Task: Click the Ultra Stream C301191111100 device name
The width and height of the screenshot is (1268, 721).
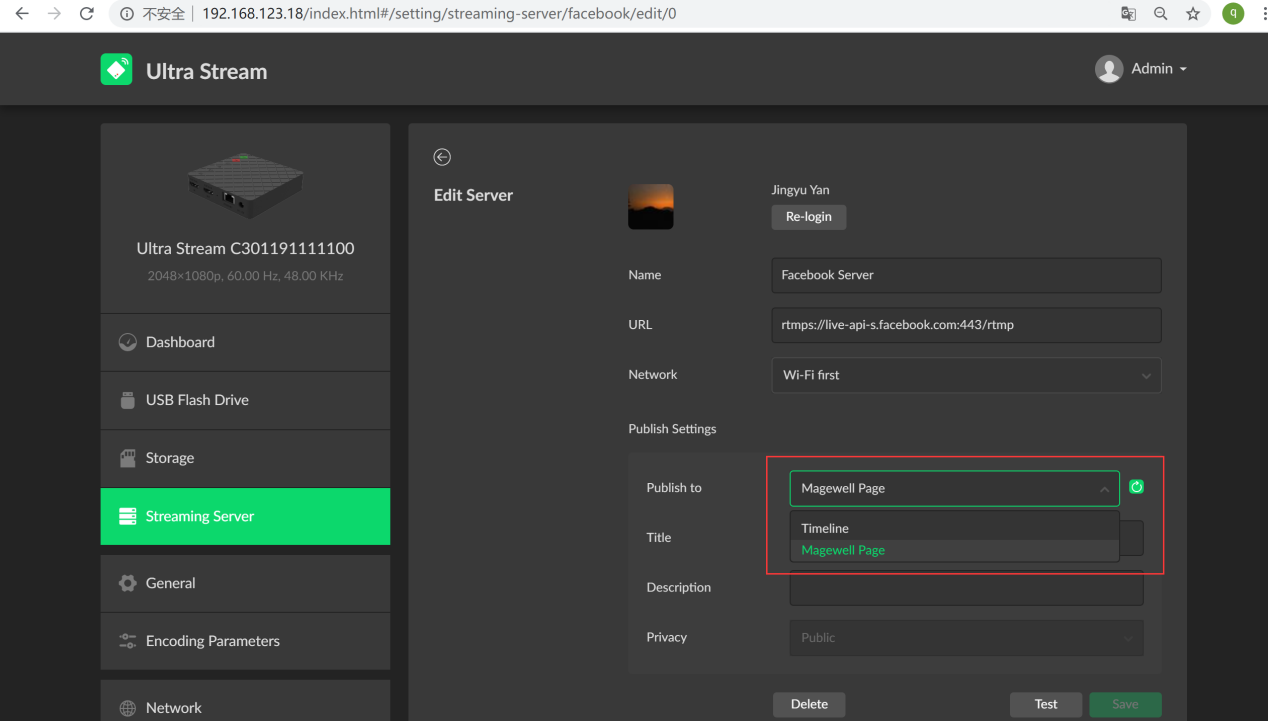Action: pos(245,248)
